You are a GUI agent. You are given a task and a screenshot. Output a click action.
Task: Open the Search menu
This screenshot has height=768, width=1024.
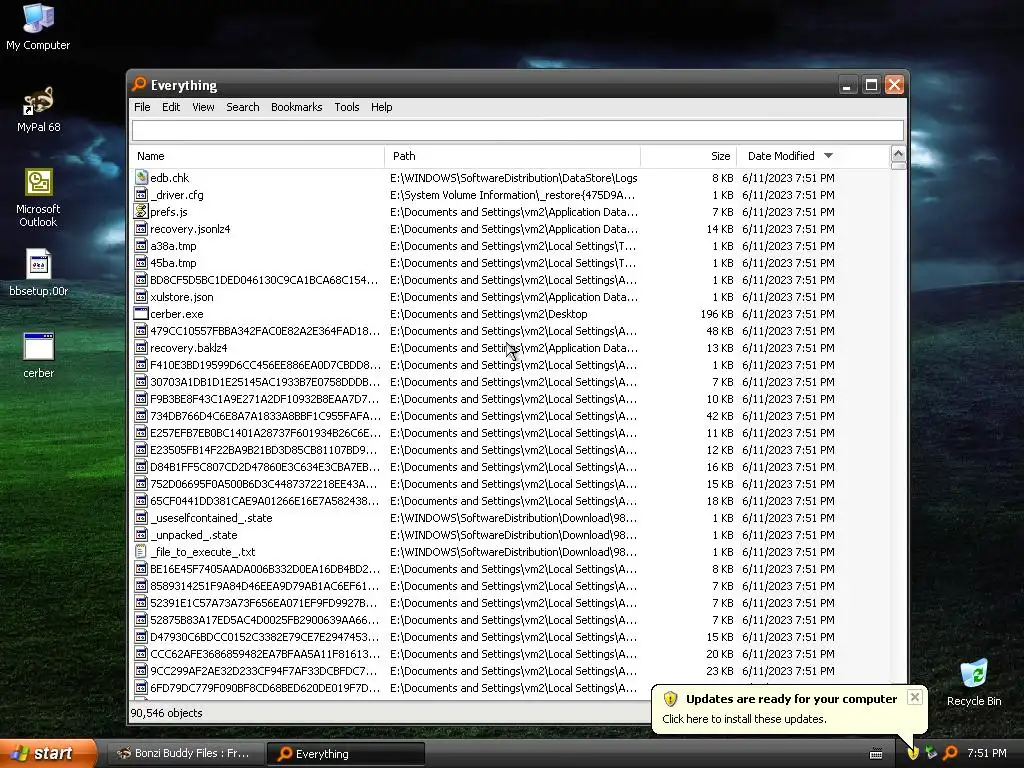(243, 107)
